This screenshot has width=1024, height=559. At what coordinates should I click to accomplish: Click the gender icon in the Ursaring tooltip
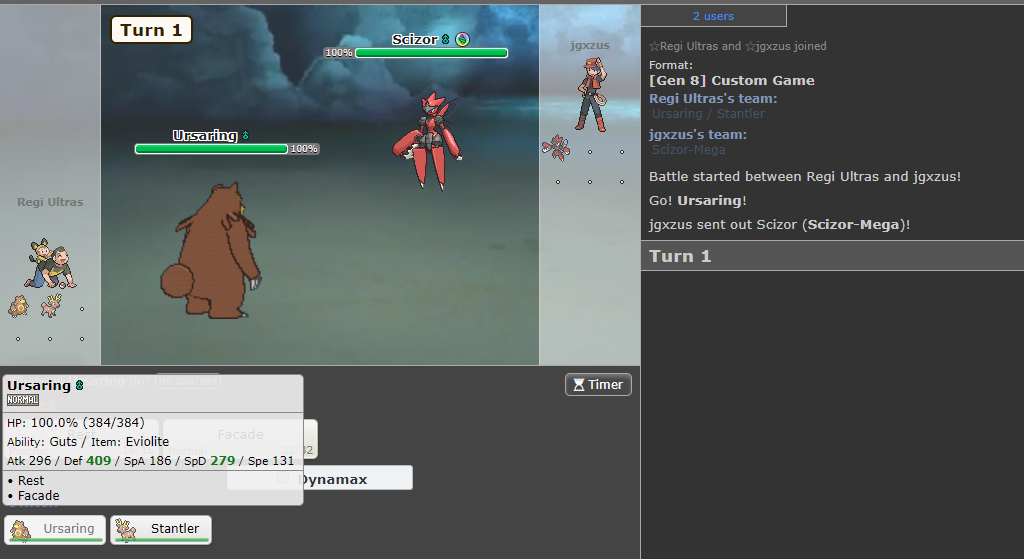click(79, 385)
